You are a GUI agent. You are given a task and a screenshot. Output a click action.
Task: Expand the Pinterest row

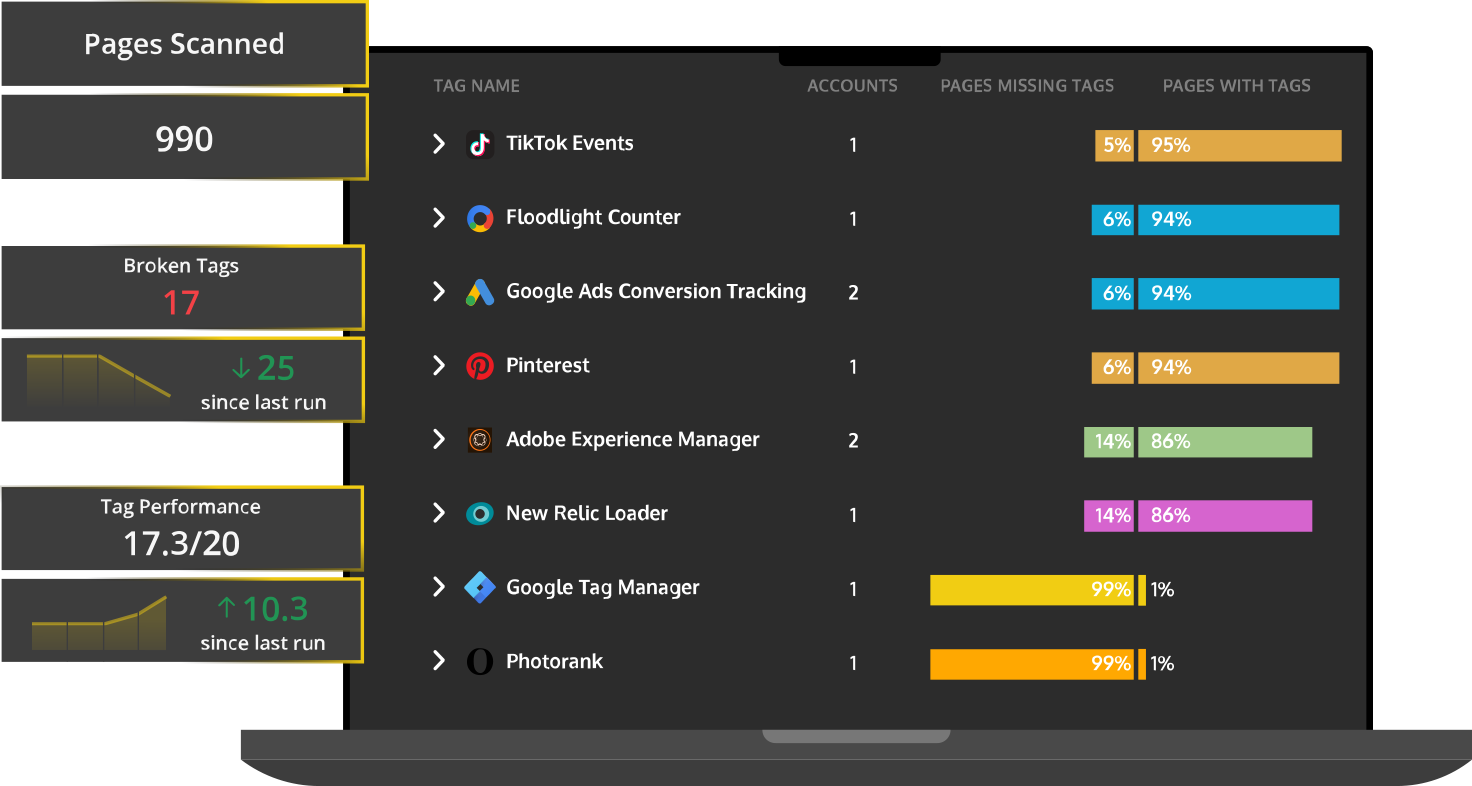click(x=438, y=366)
